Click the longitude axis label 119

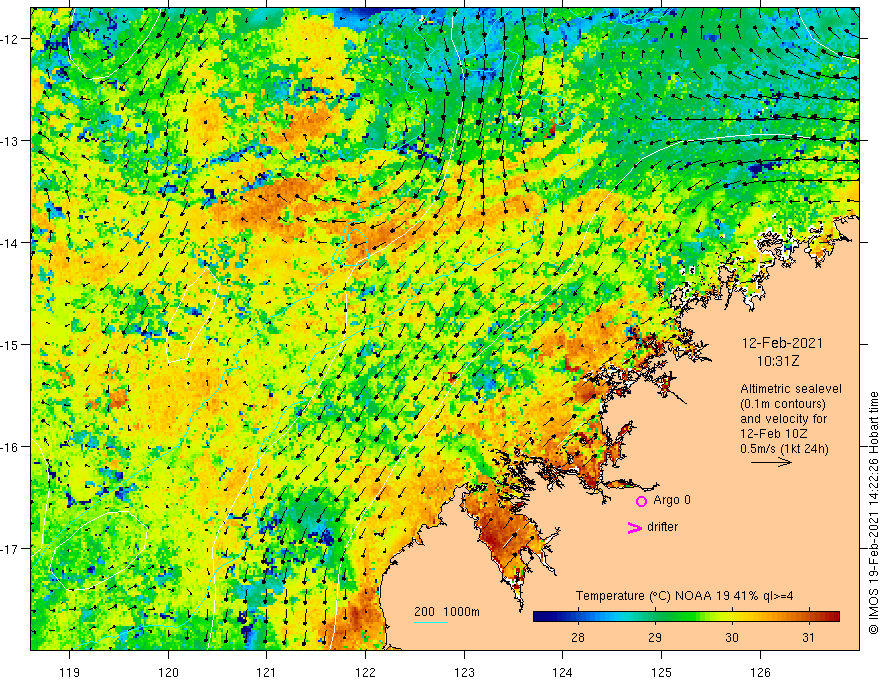point(70,672)
